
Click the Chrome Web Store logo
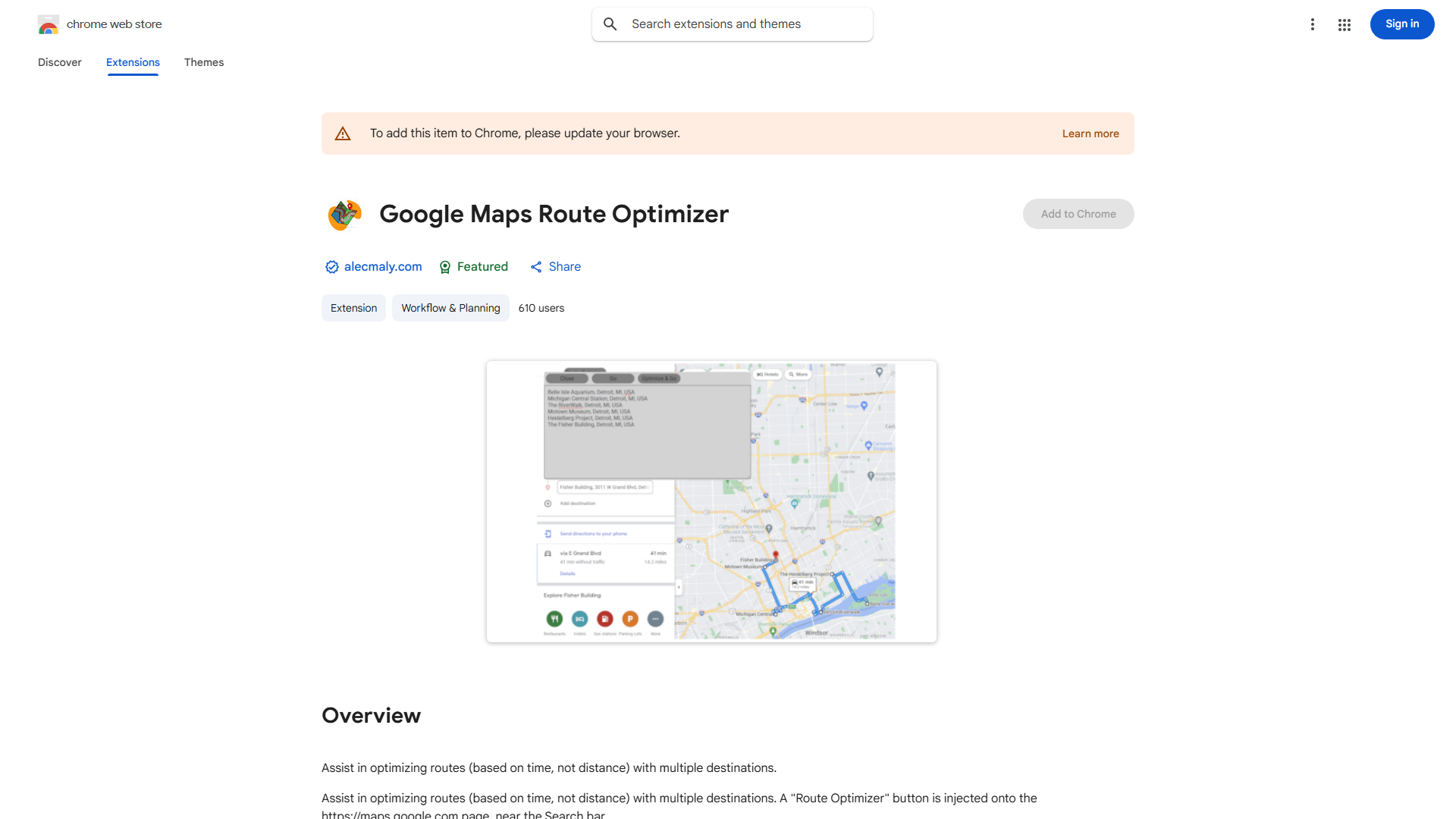[x=49, y=24]
